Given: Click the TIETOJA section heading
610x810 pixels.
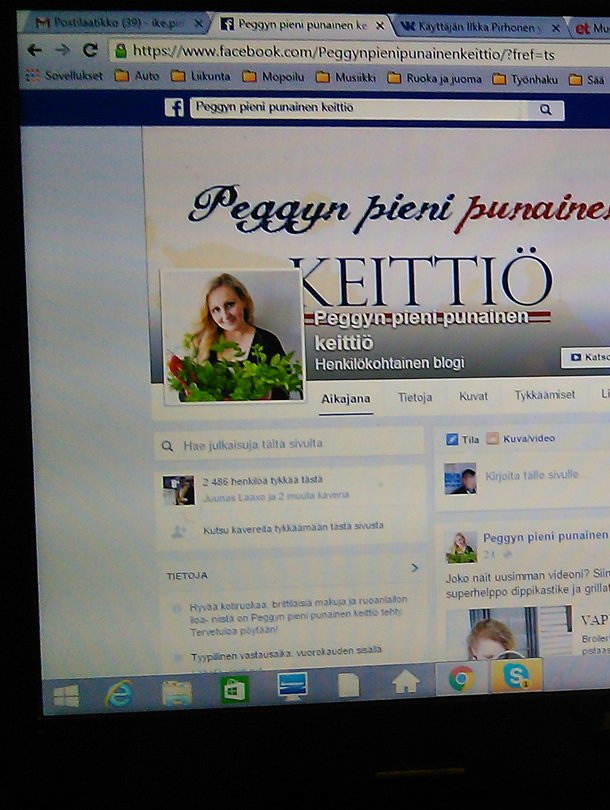Looking at the screenshot, I should (187, 575).
